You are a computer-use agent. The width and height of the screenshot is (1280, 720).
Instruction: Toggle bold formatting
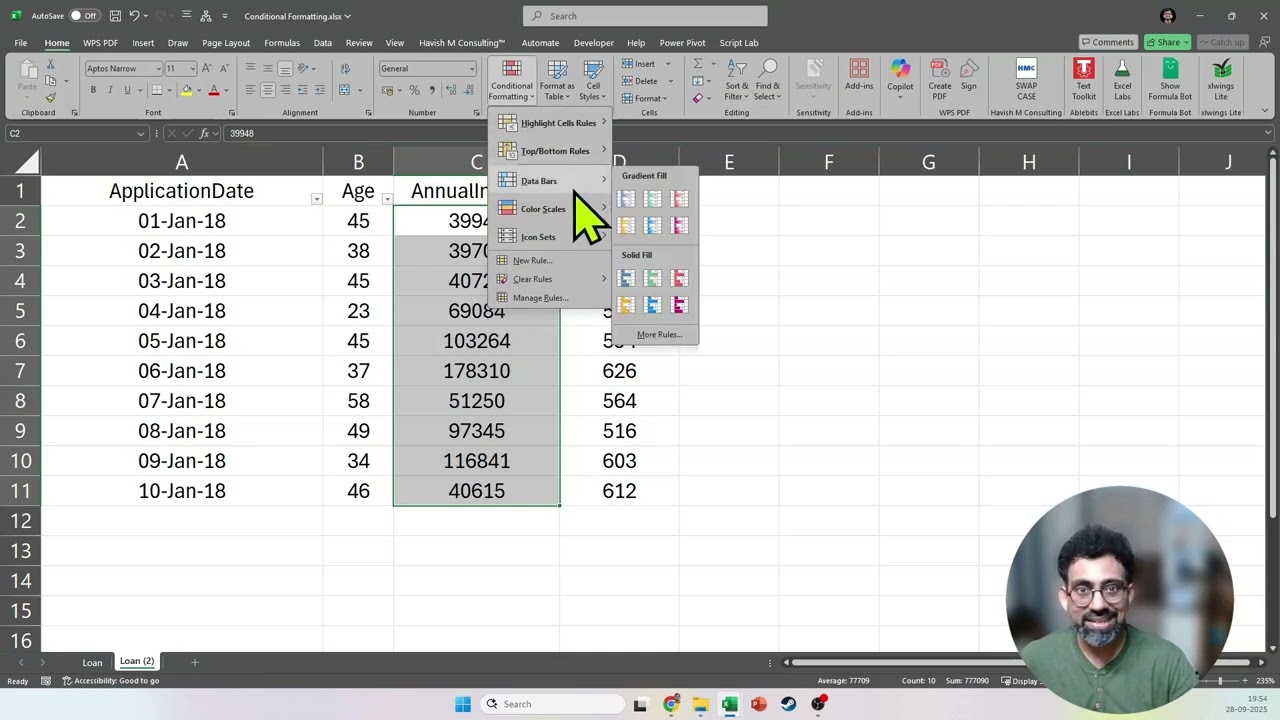93,90
